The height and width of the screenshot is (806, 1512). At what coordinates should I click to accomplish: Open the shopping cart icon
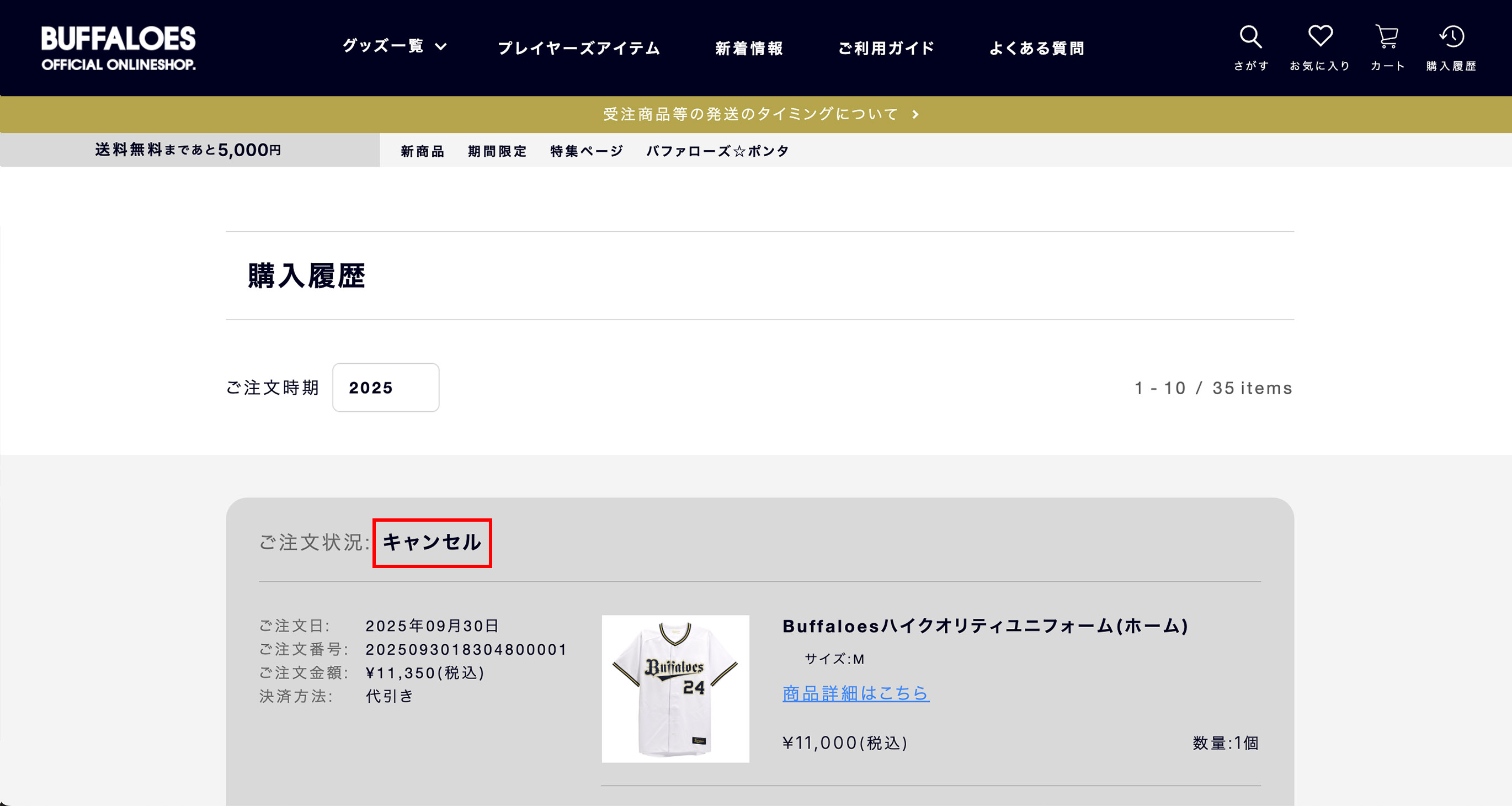coord(1387,37)
